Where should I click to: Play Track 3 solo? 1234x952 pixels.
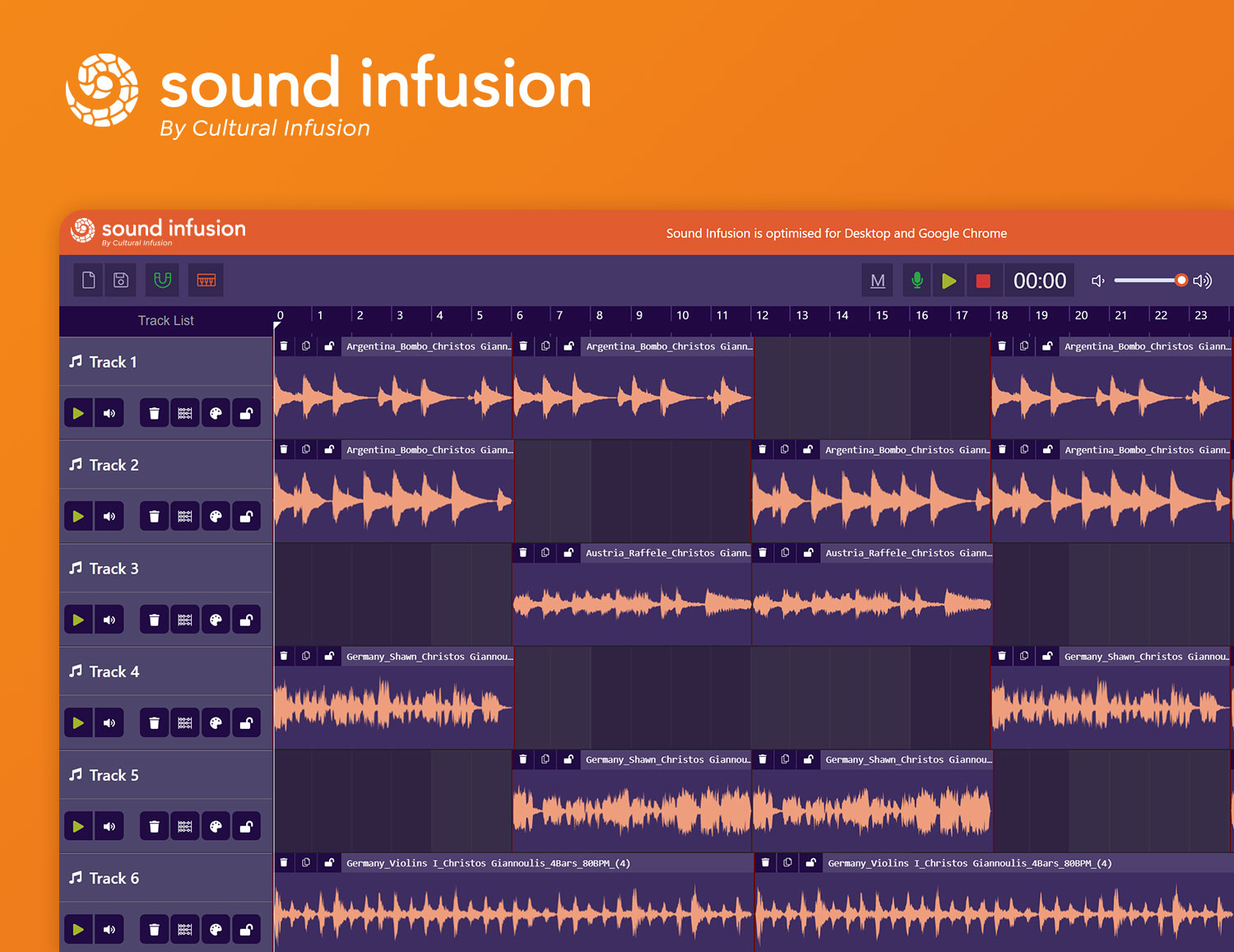(x=78, y=620)
